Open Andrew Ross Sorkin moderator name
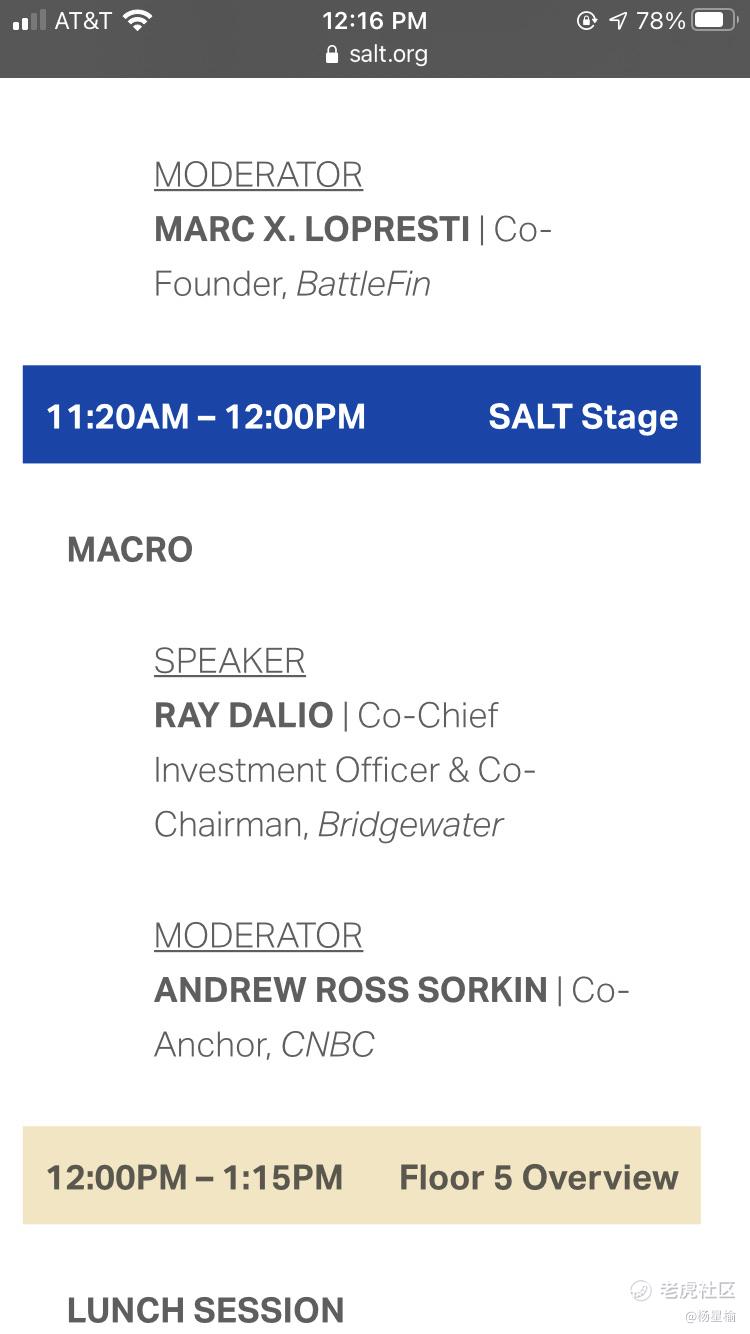The image size is (750, 1334). [x=350, y=990]
